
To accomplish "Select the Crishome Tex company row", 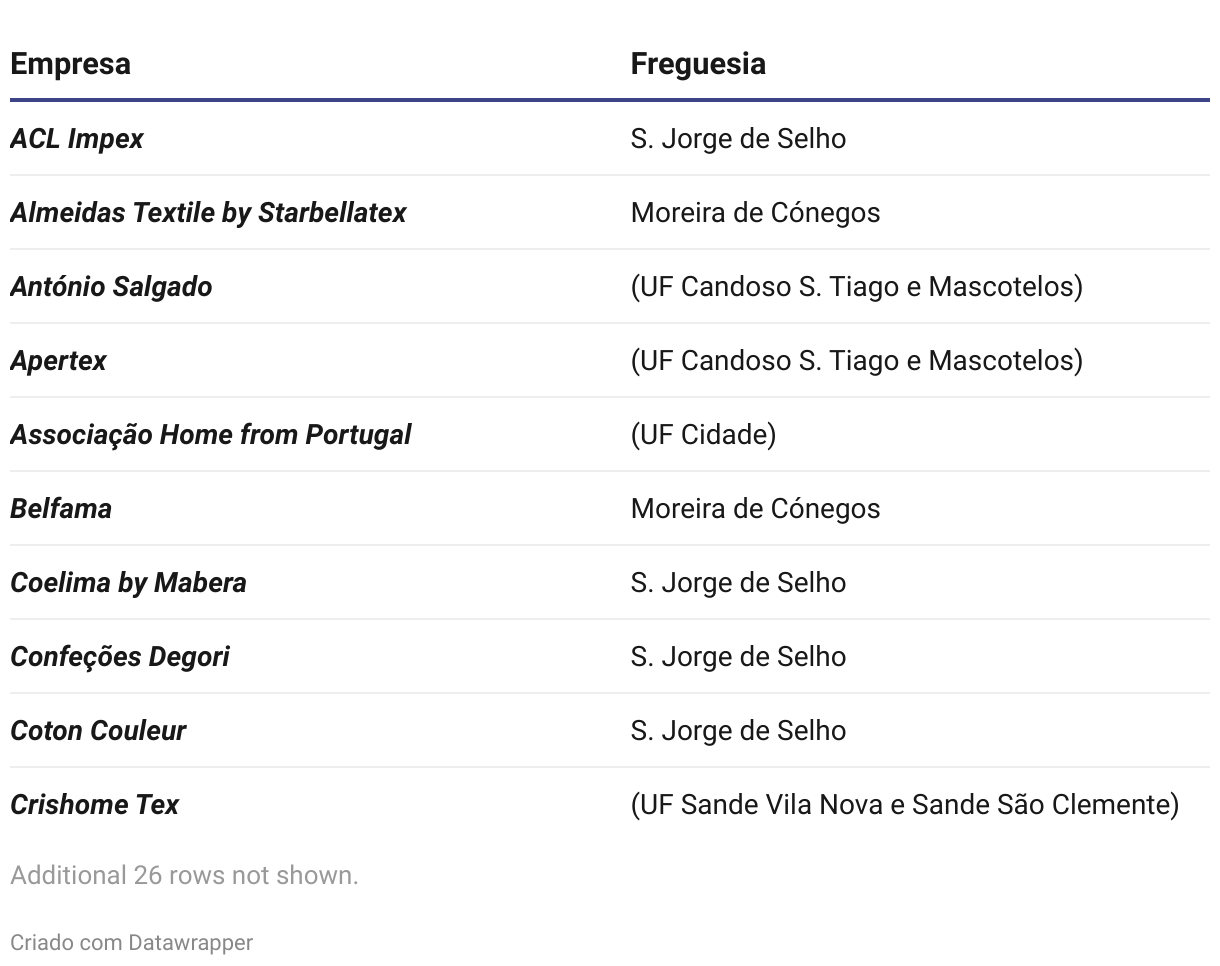I will click(610, 804).
